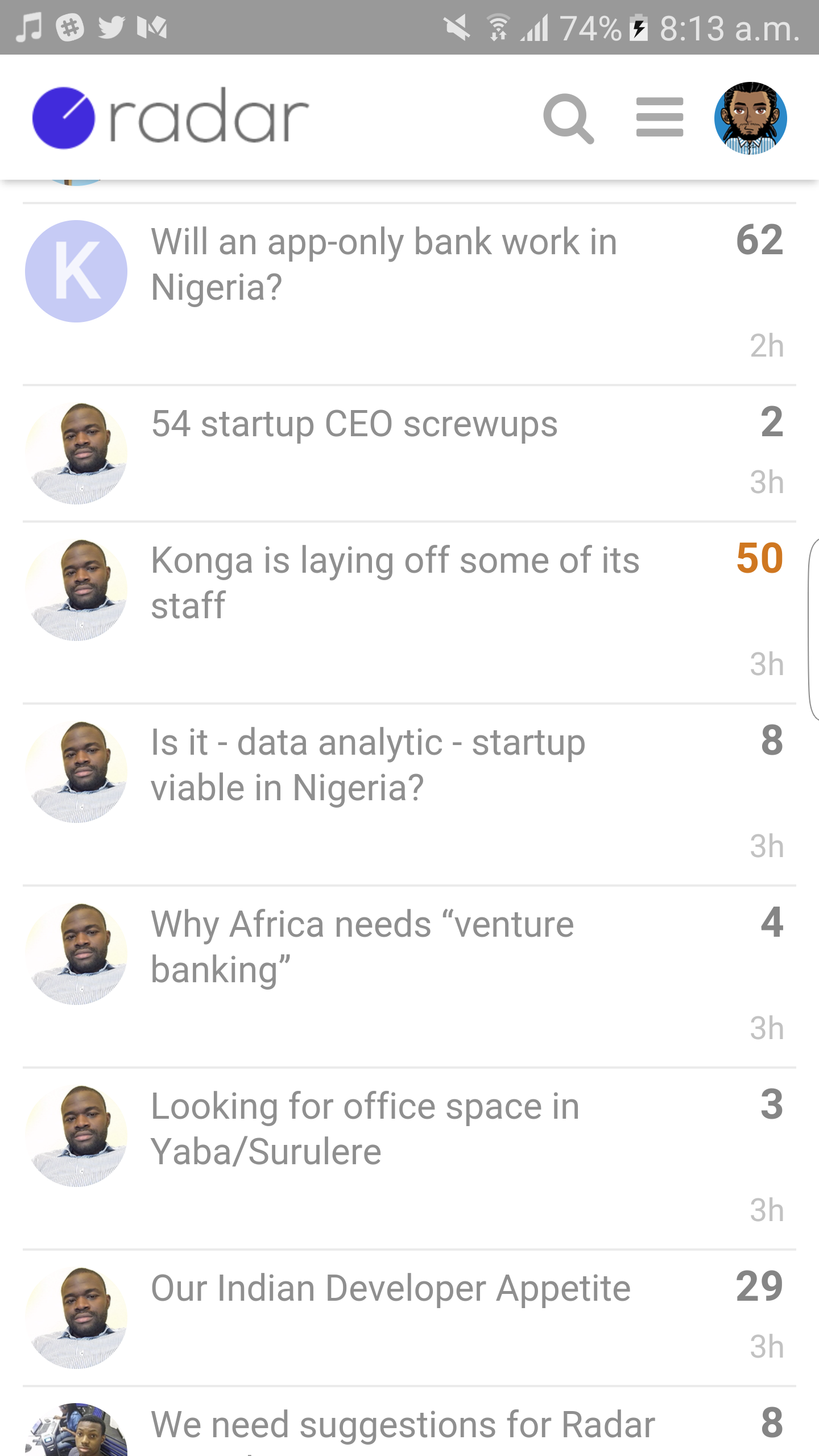Viewport: 819px width, 1456px height.
Task: Open Twitter notification in status bar
Action: tap(111, 27)
